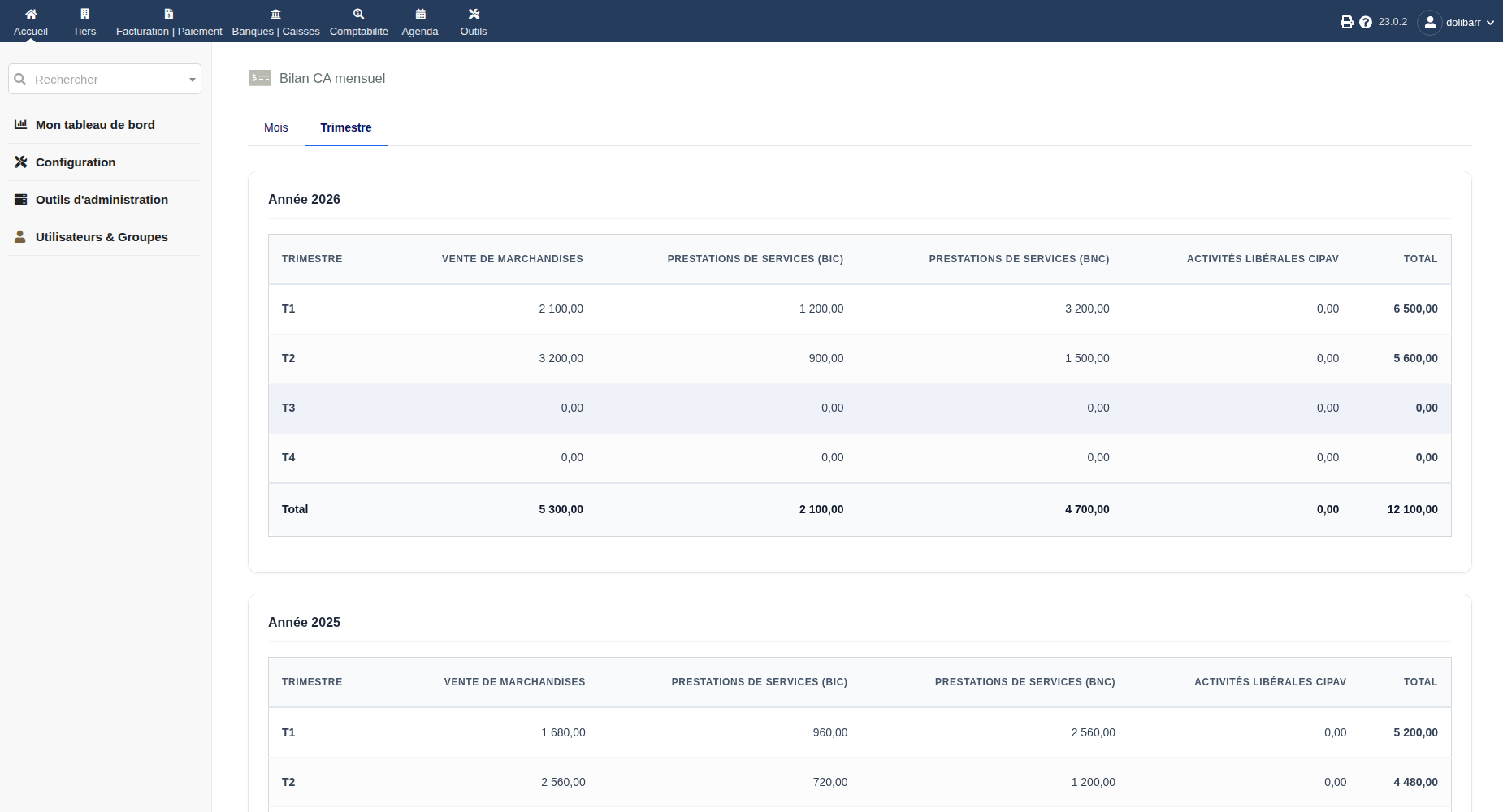Open the Accueil home icon
This screenshot has width=1503, height=812.
(31, 14)
